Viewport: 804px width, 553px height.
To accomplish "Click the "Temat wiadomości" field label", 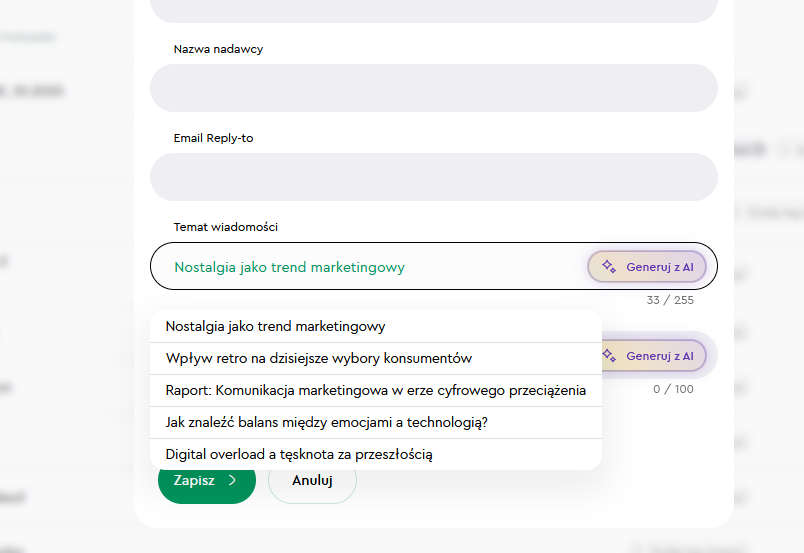I will [x=225, y=227].
